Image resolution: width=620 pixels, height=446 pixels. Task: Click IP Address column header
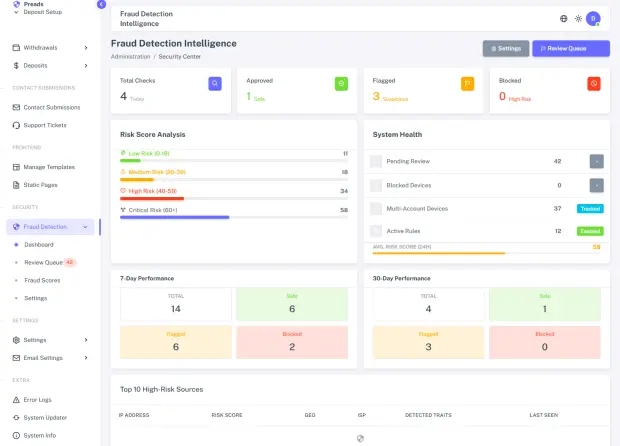pos(134,415)
